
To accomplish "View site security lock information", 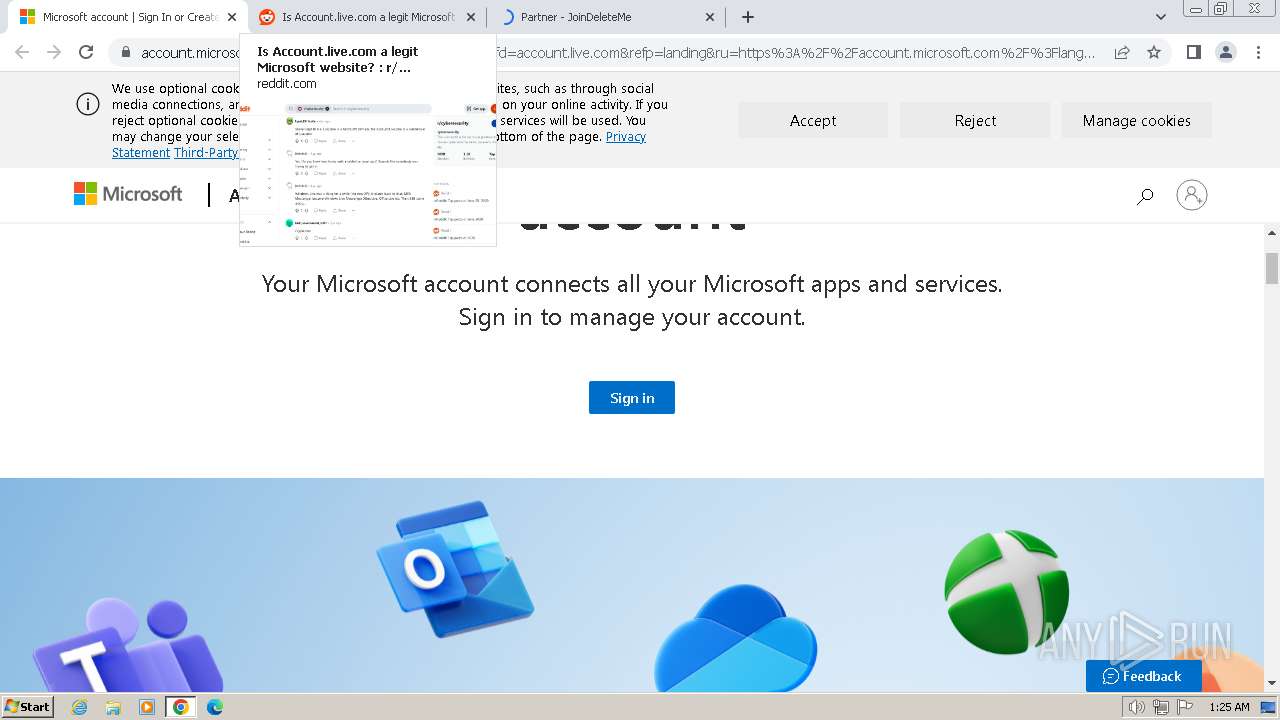I will [x=126, y=52].
